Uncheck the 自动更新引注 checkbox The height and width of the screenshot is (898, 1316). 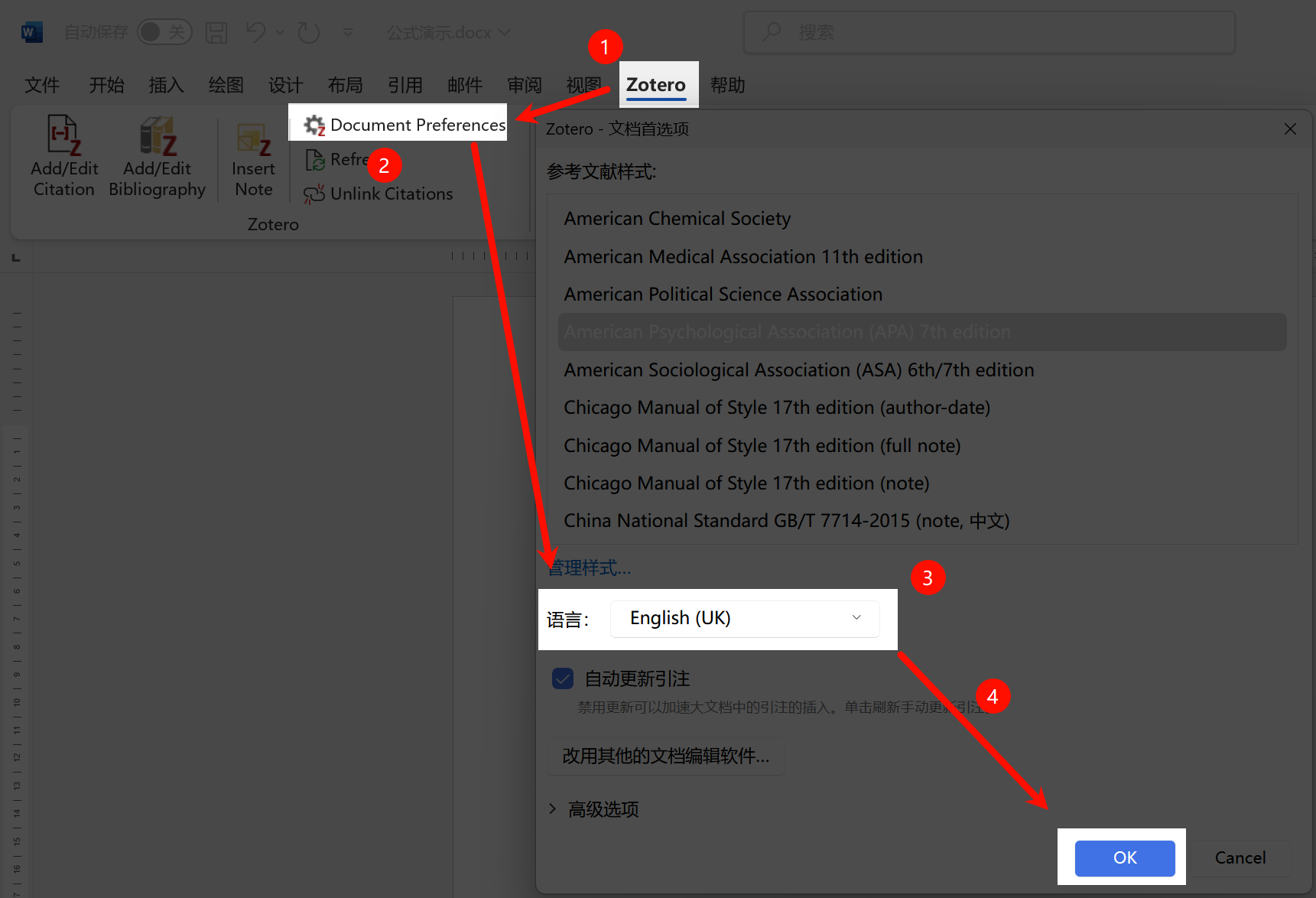563,678
